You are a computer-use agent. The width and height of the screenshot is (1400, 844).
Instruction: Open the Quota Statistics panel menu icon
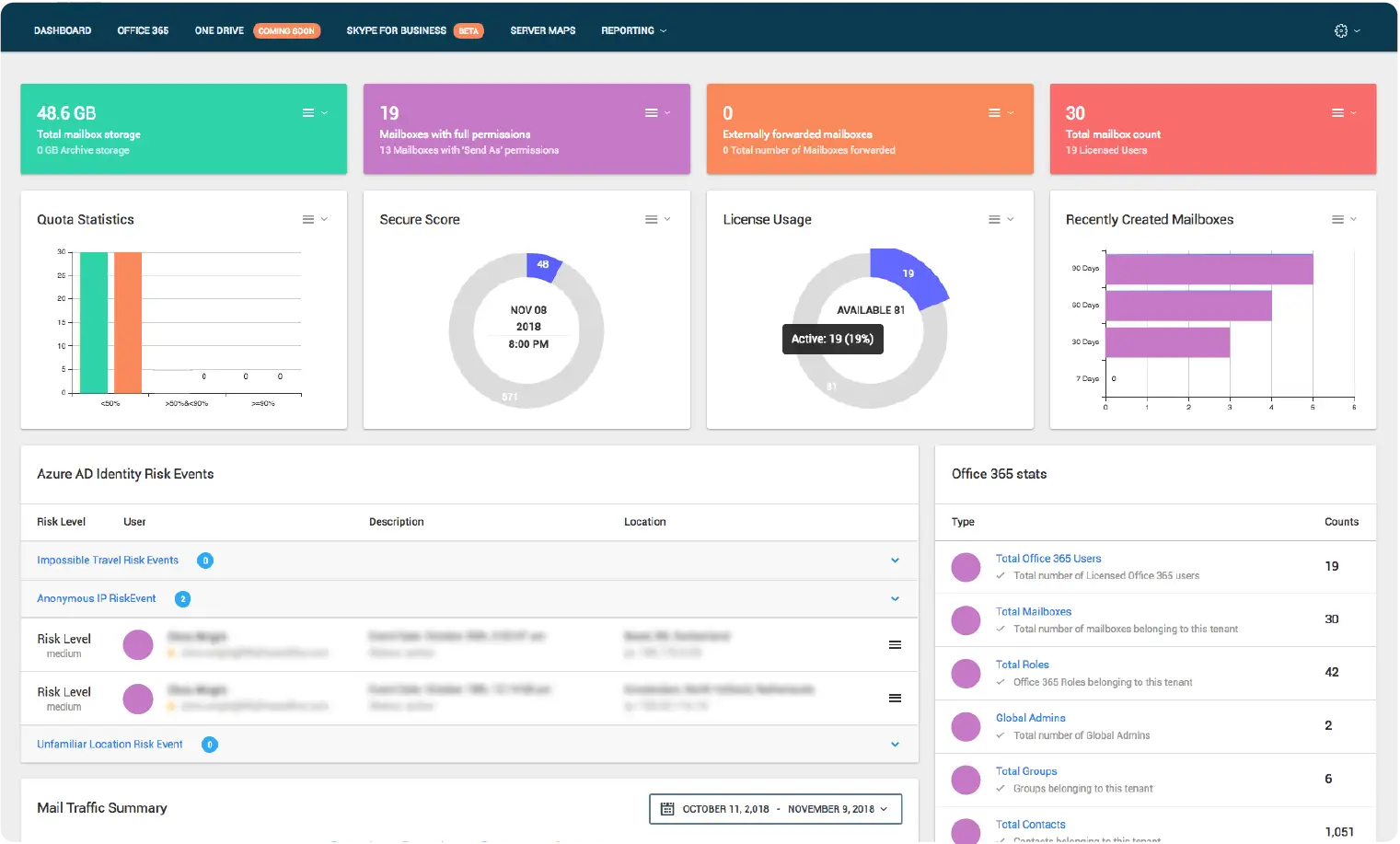(308, 219)
